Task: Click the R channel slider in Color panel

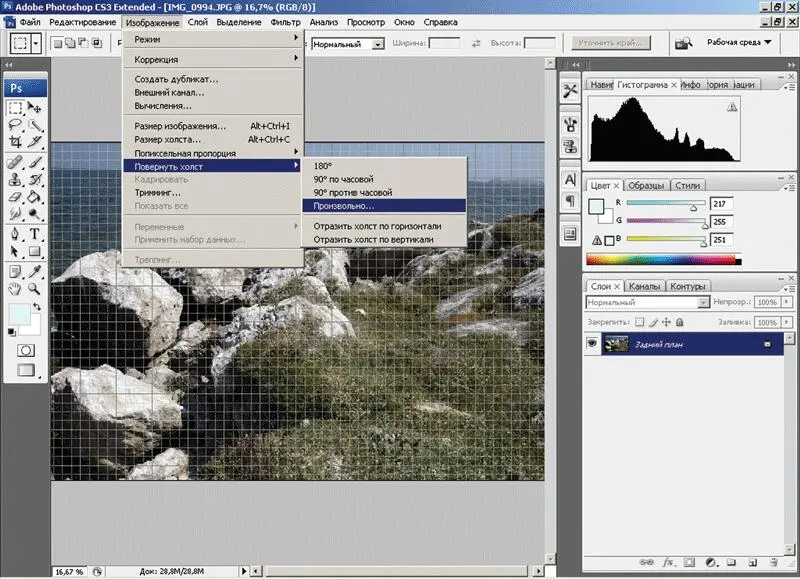Action: click(x=666, y=204)
